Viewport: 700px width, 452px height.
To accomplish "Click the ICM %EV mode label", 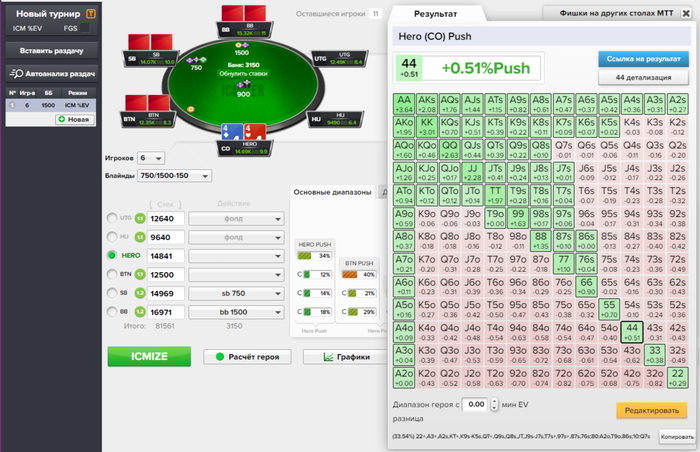I will click(x=27, y=28).
